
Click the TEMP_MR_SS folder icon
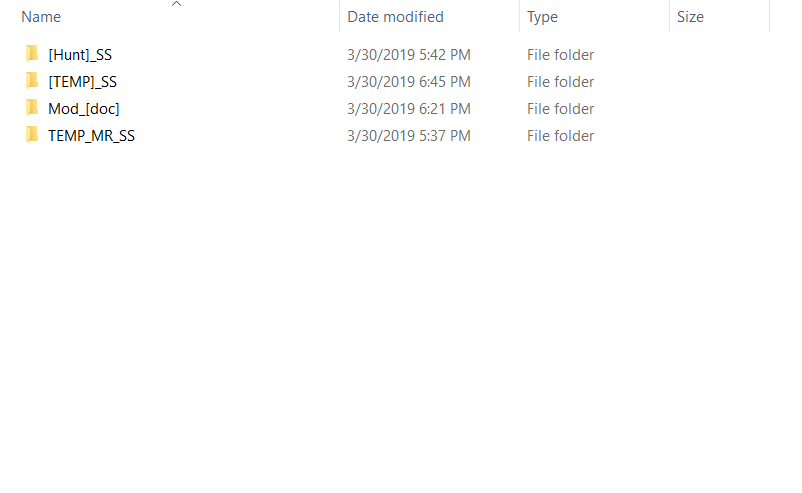click(32, 135)
